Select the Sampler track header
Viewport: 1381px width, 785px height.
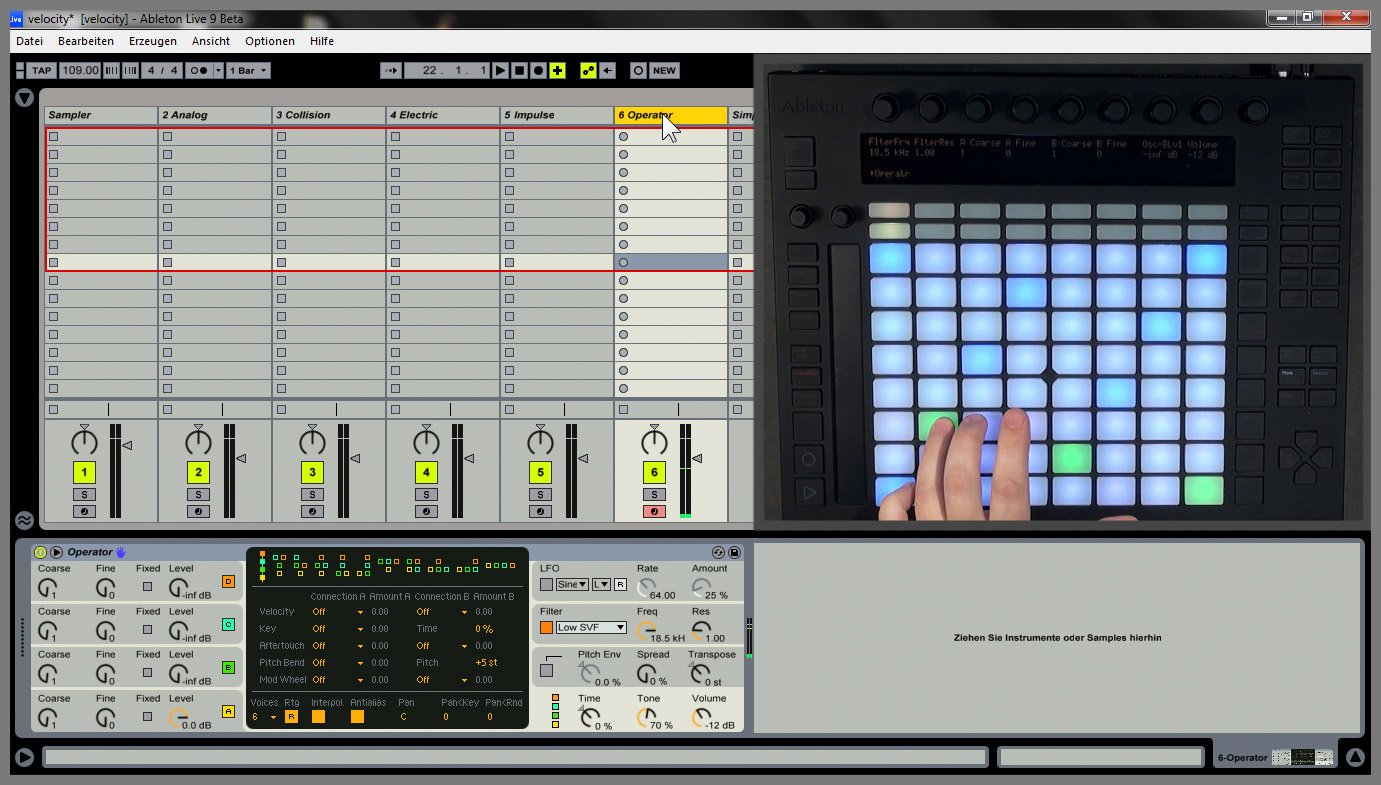point(101,115)
